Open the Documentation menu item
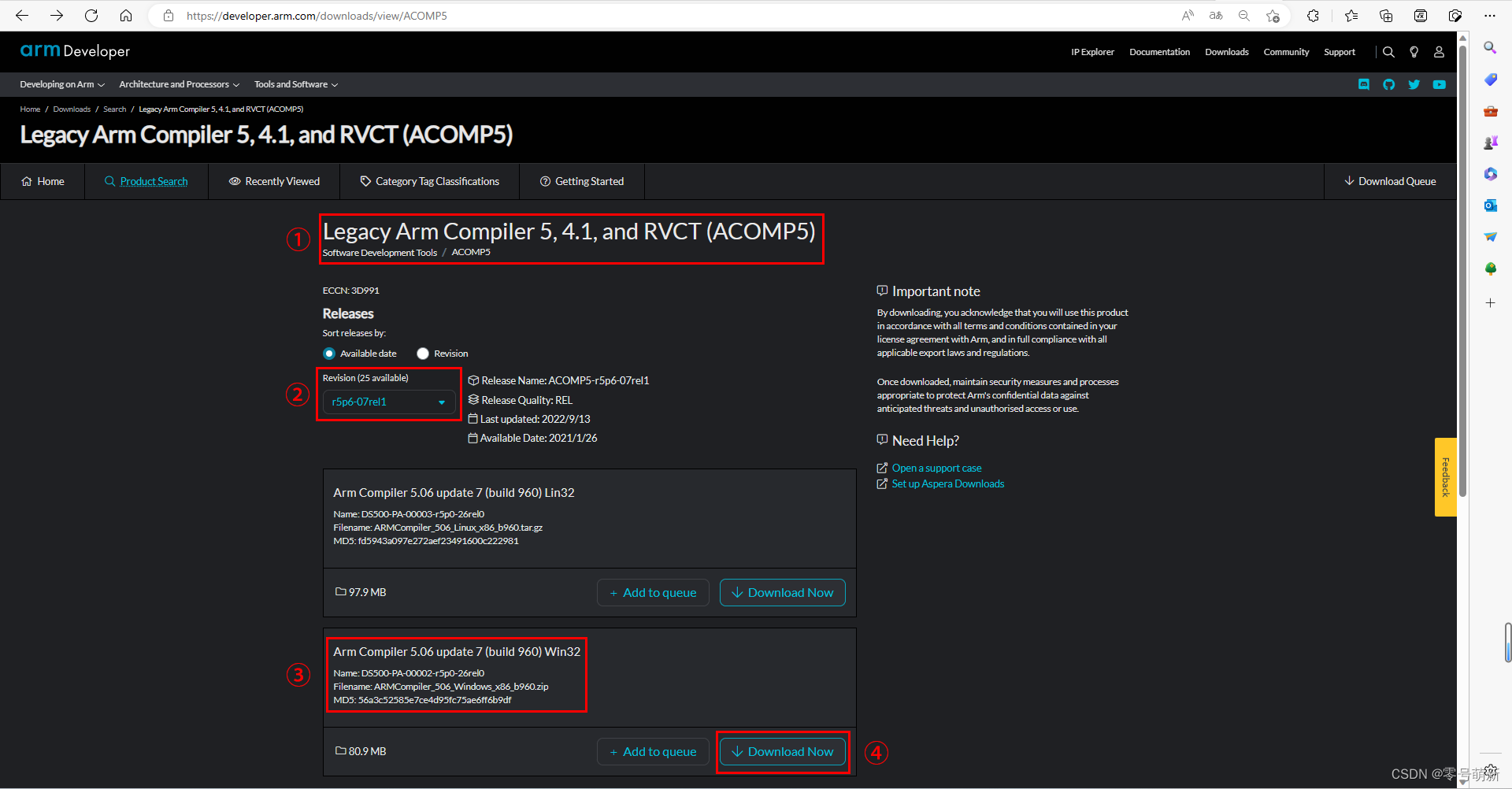Viewport: 1512px width, 789px height. tap(1159, 52)
